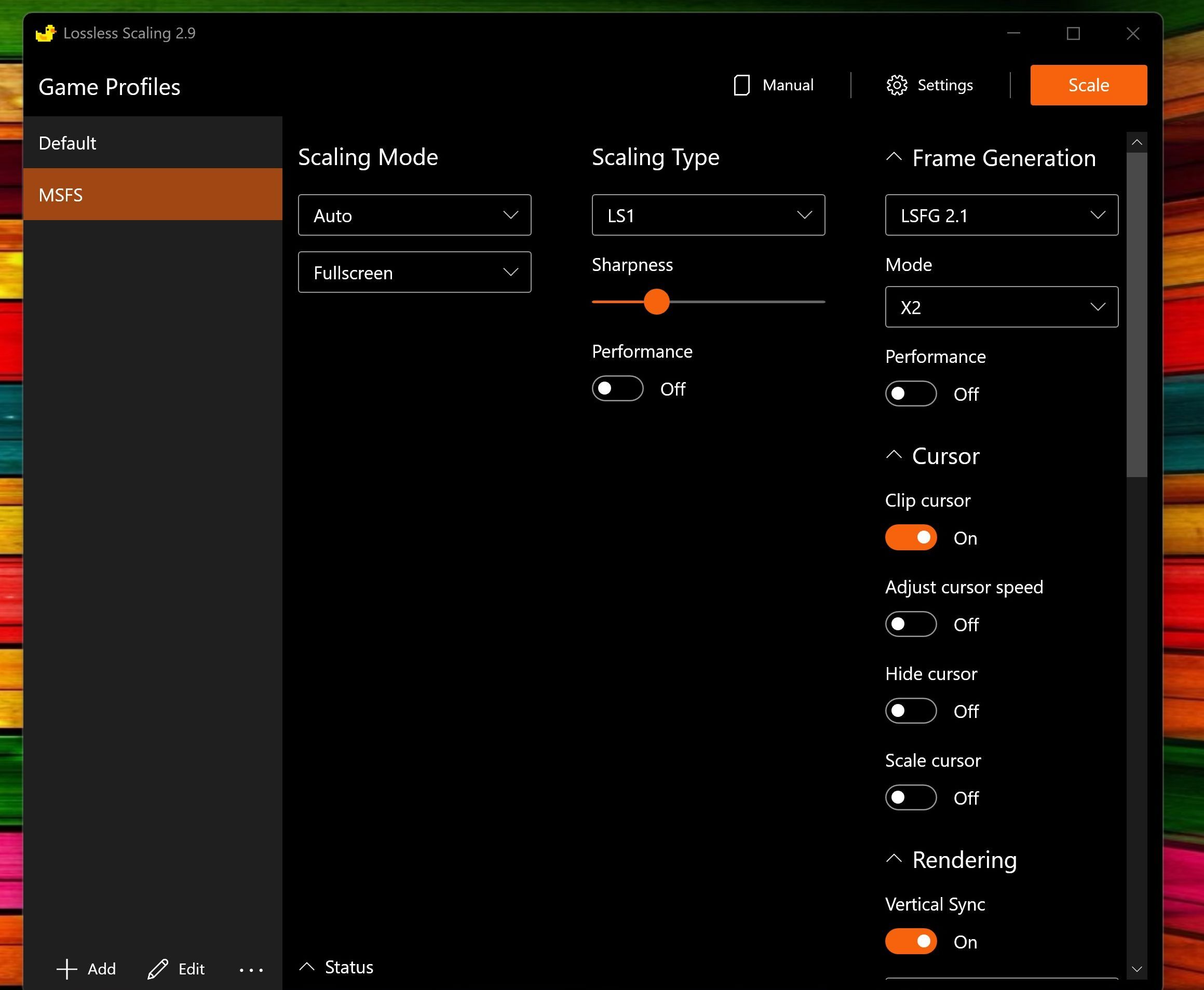The width and height of the screenshot is (1204, 990).
Task: Enable the Hide cursor option
Action: click(910, 711)
